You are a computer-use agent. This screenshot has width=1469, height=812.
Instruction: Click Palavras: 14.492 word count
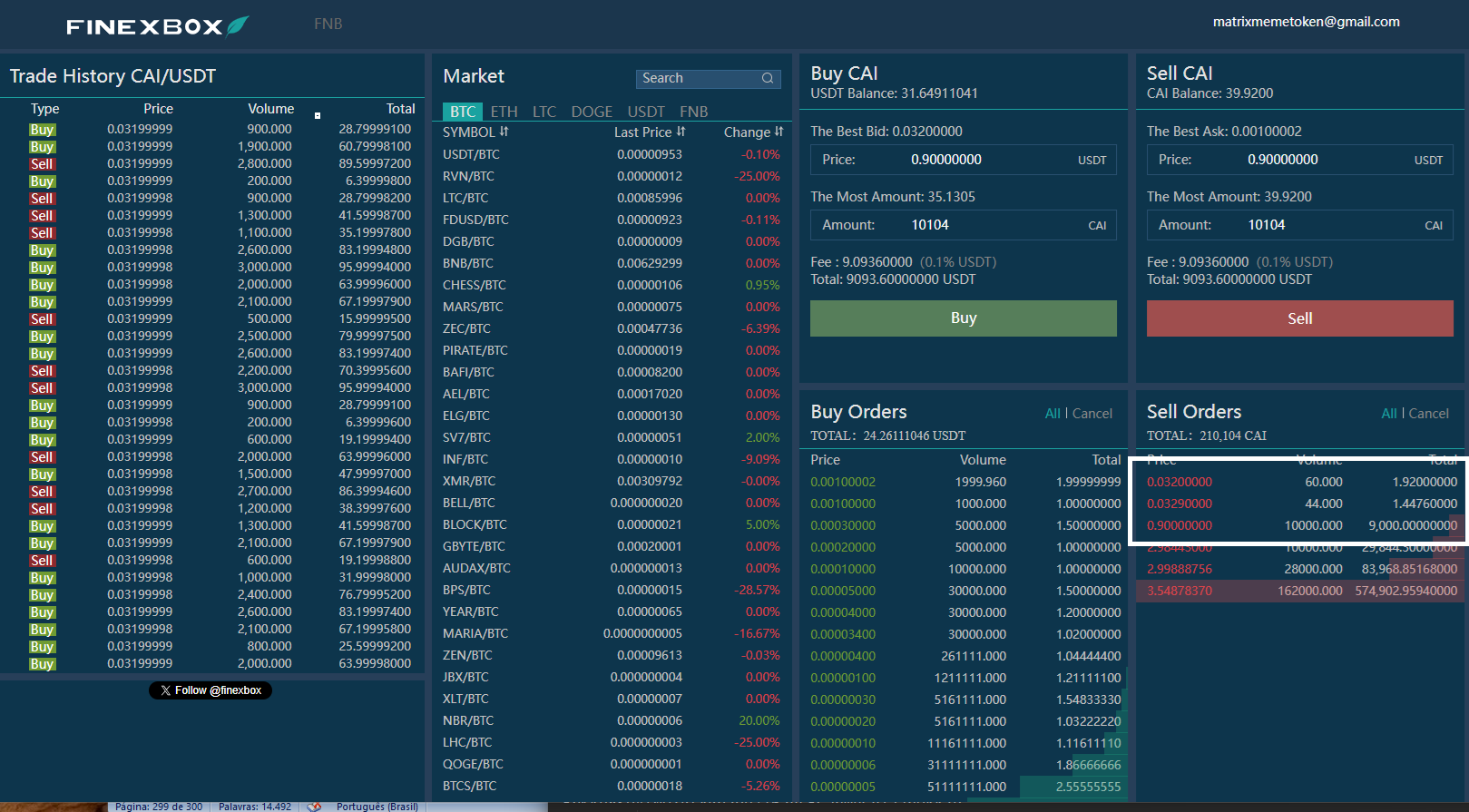[x=255, y=807]
